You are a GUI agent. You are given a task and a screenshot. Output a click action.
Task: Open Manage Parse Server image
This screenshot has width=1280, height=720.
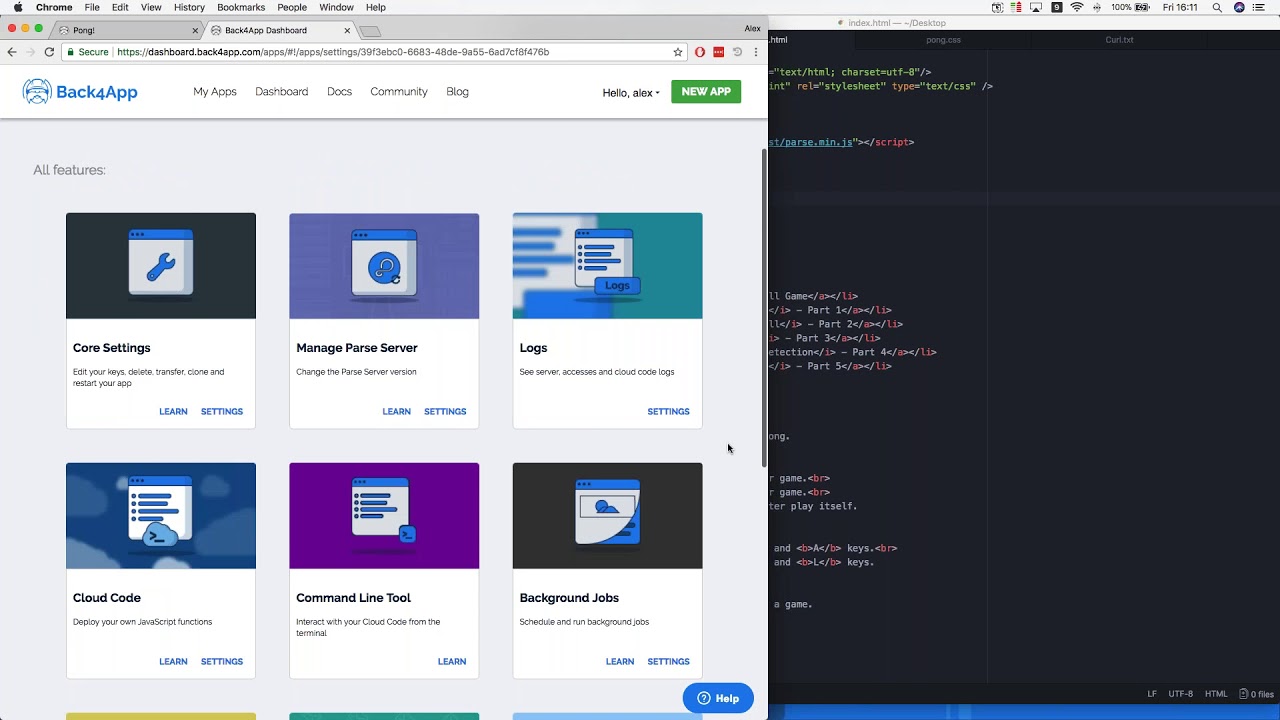pos(384,266)
